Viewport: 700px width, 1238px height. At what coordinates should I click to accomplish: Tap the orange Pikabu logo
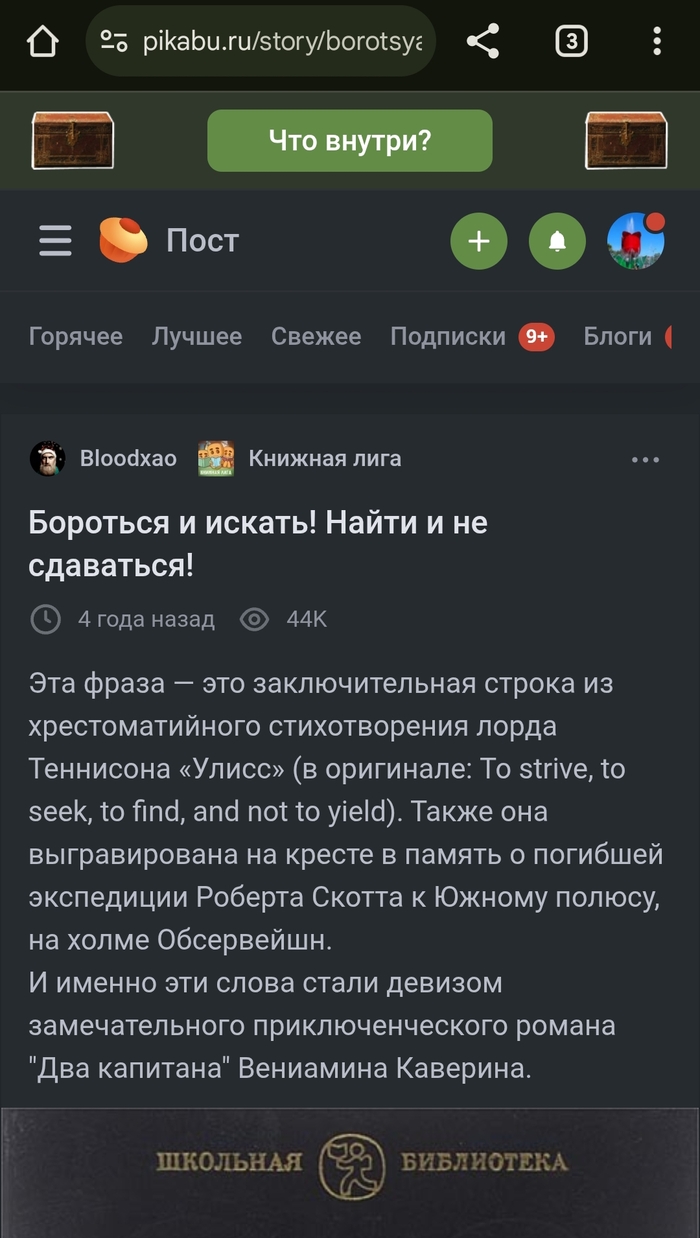(x=123, y=241)
